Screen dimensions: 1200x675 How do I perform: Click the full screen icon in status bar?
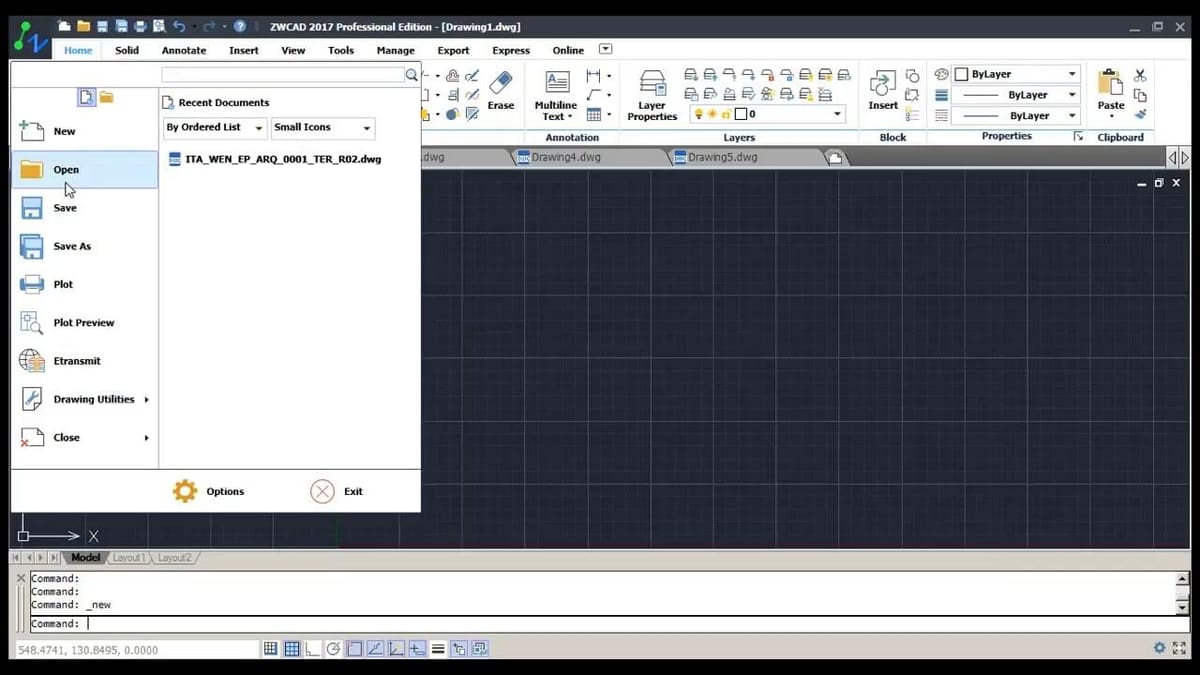click(x=1179, y=648)
